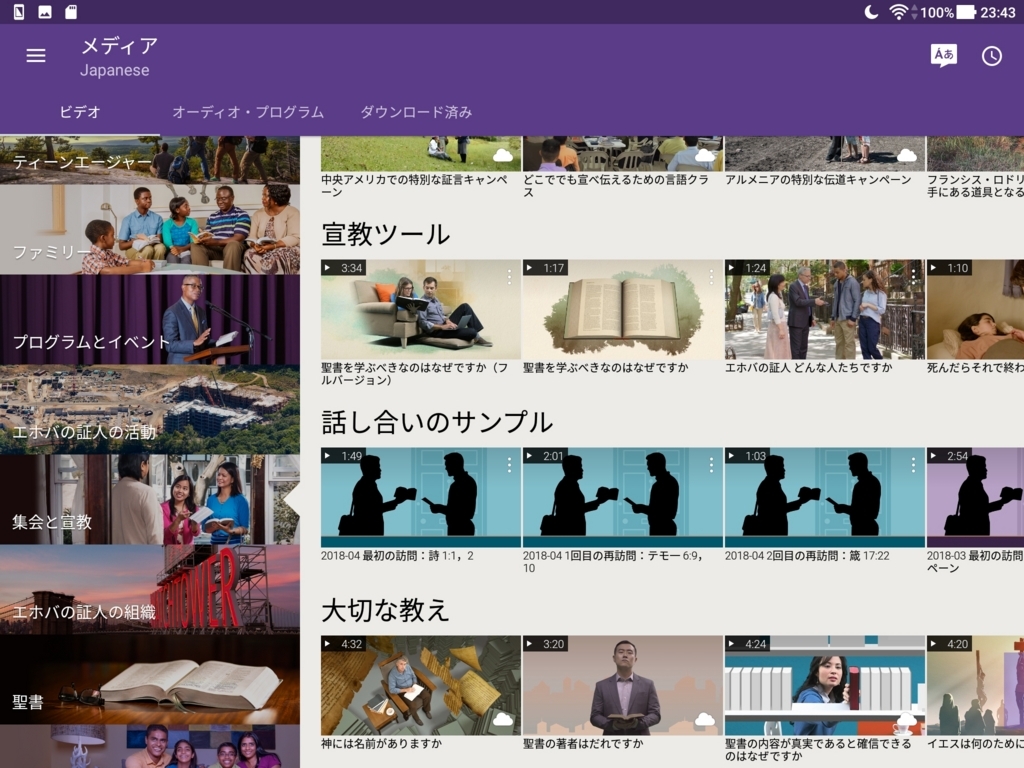Play the 4:24 video 聖書の内容が真実であると確信できるのはなぜですか
Viewport: 1024px width, 768px height.
[x=824, y=685]
